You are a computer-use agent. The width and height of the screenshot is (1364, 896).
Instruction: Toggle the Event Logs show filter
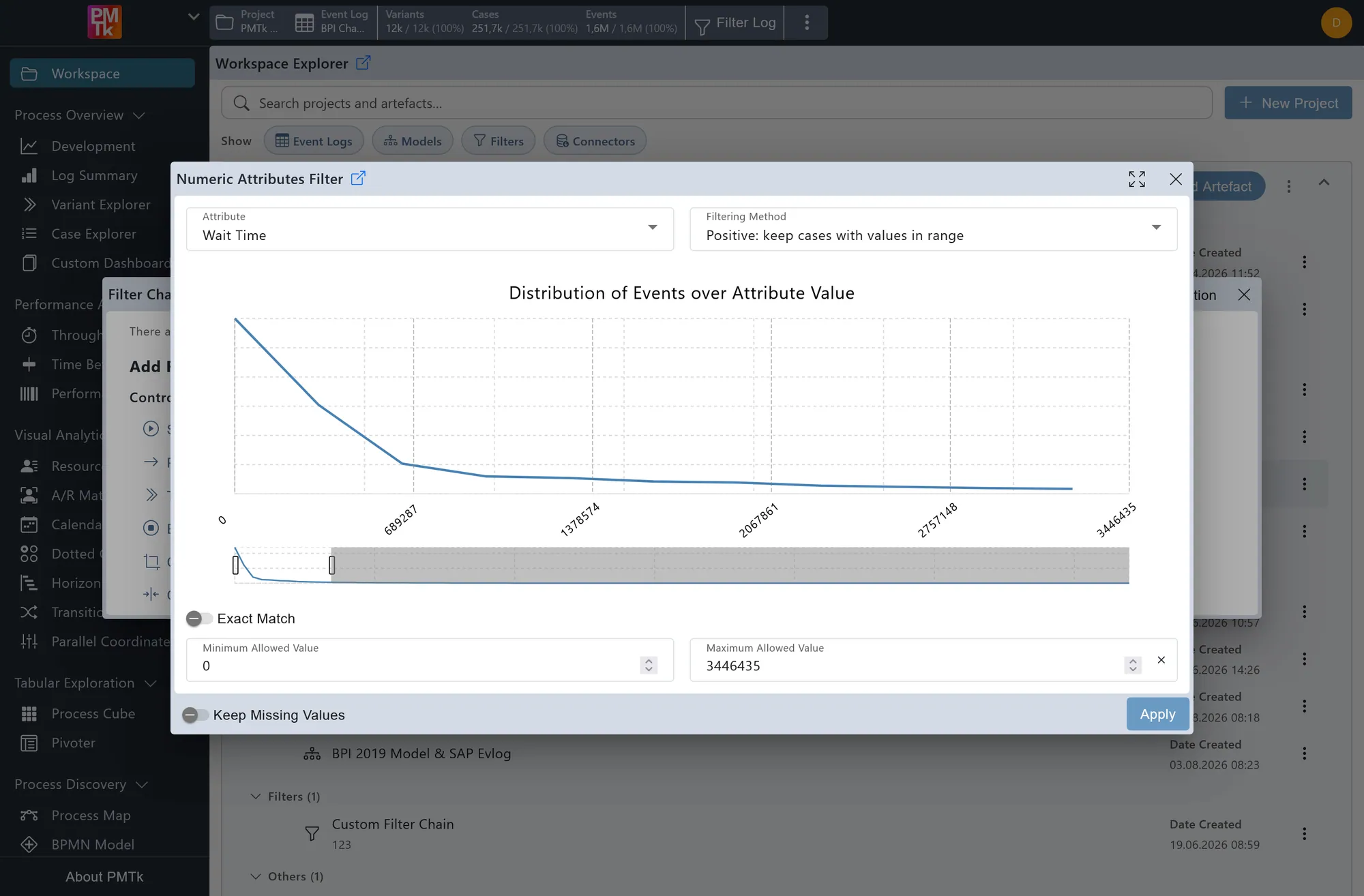[314, 141]
